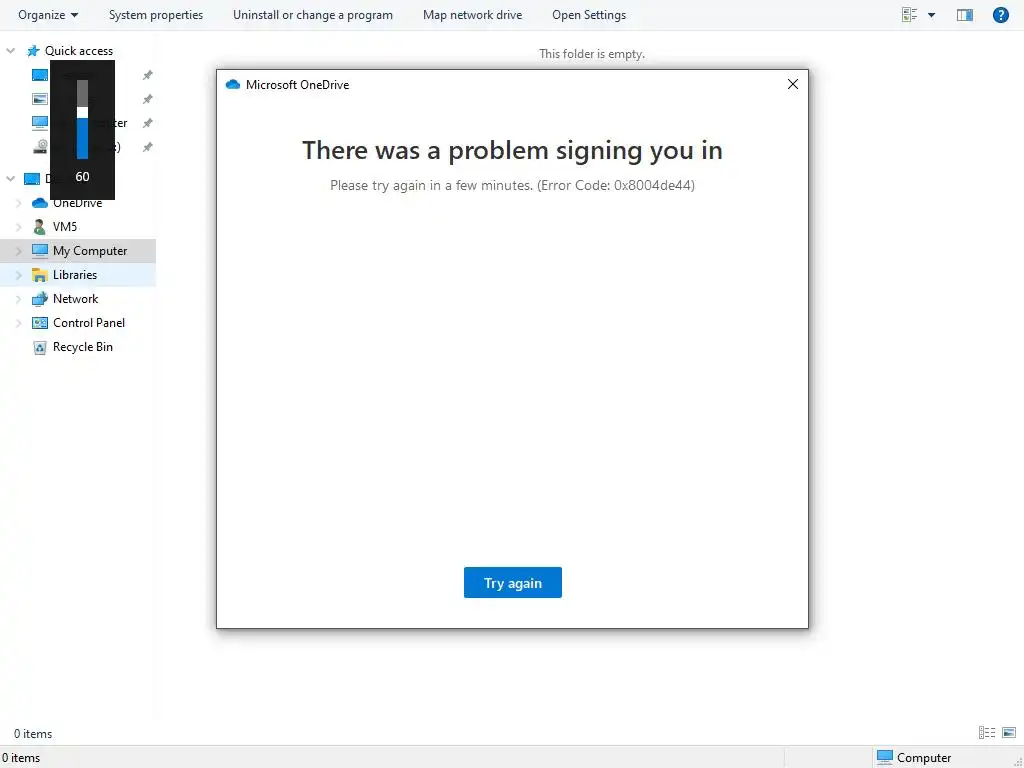Close the Microsoft OneDrive dialog
The height and width of the screenshot is (768, 1024).
coord(793,84)
